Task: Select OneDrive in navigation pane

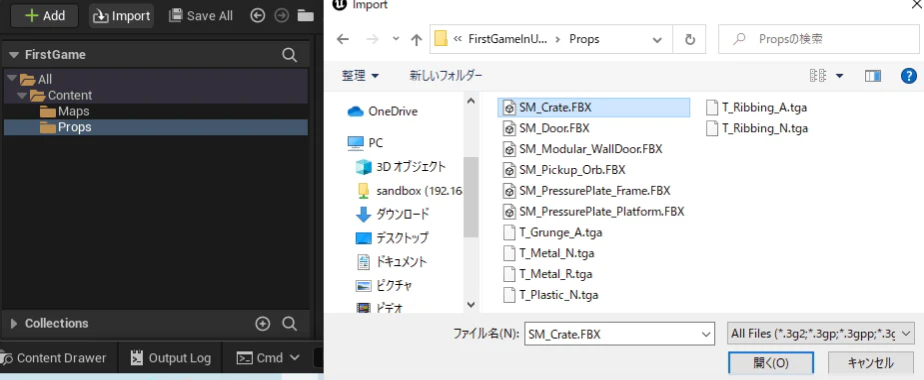Action: point(392,111)
